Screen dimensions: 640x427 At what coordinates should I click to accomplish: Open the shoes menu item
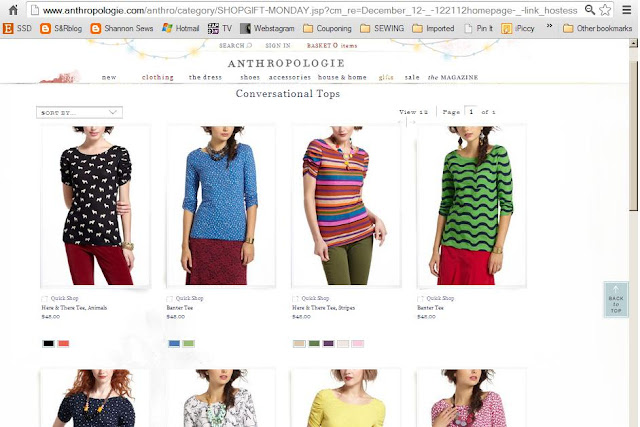250,77
